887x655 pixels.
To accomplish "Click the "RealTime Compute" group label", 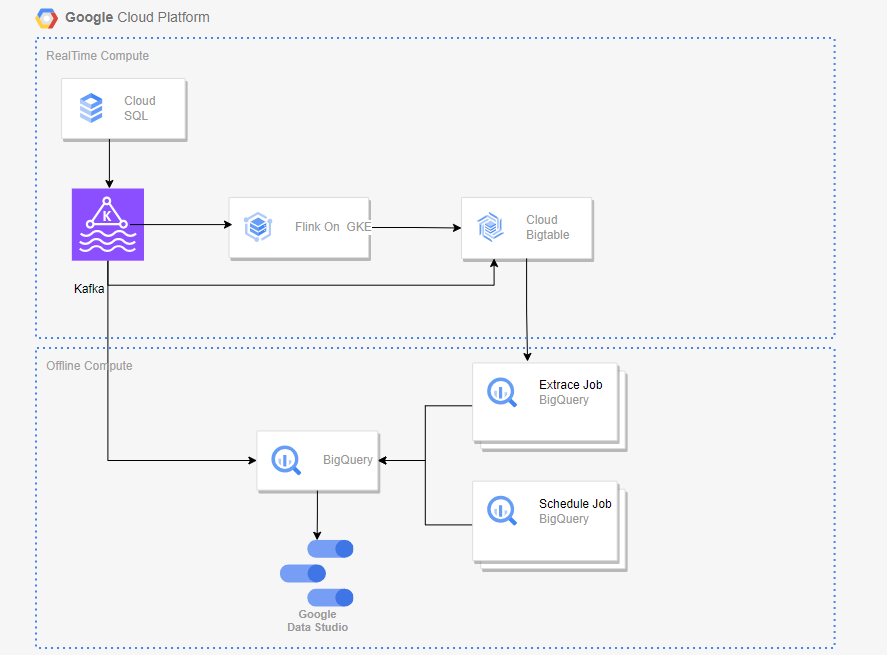I will [x=97, y=56].
